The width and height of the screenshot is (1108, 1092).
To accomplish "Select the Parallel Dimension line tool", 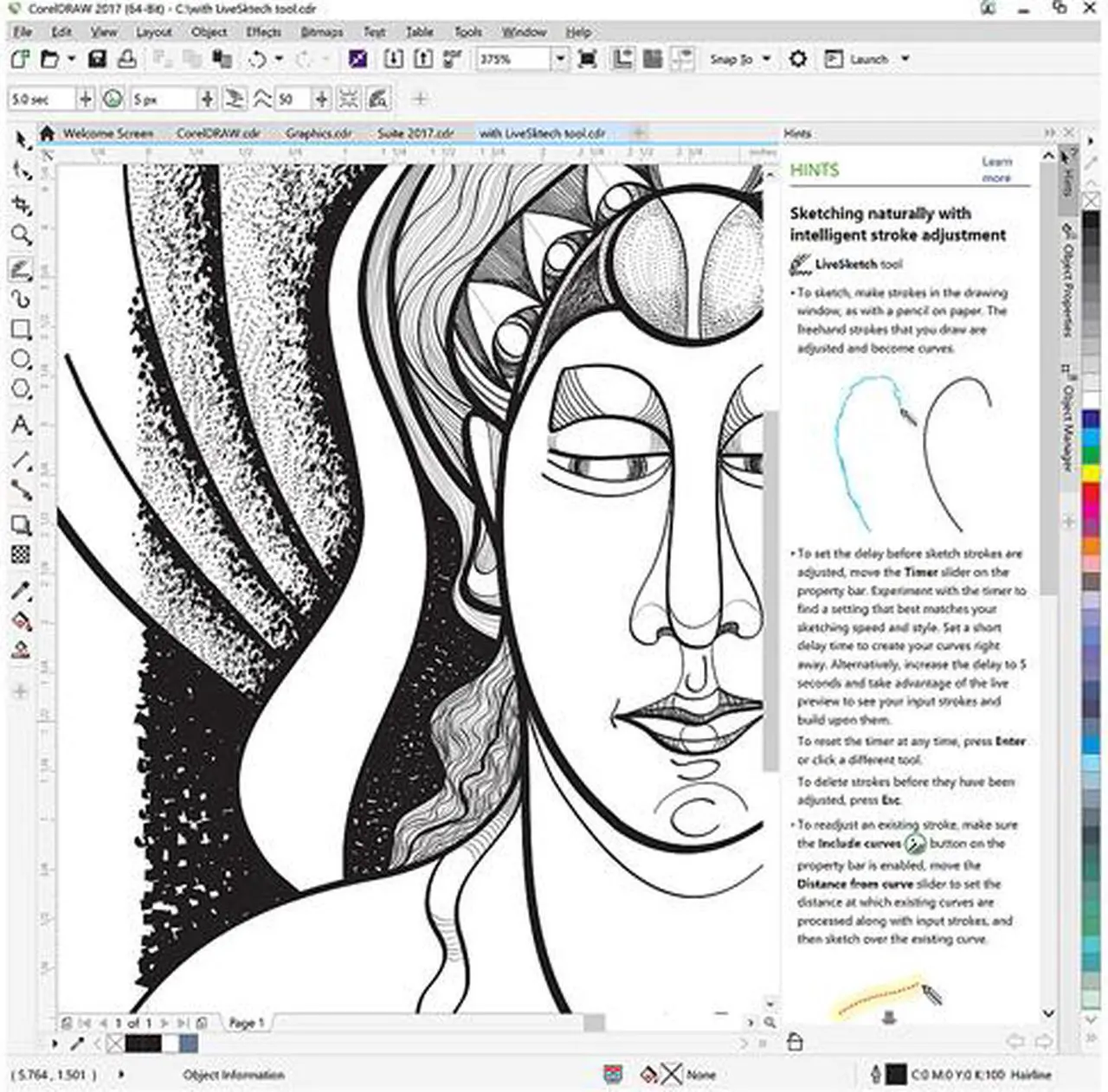I will [21, 459].
